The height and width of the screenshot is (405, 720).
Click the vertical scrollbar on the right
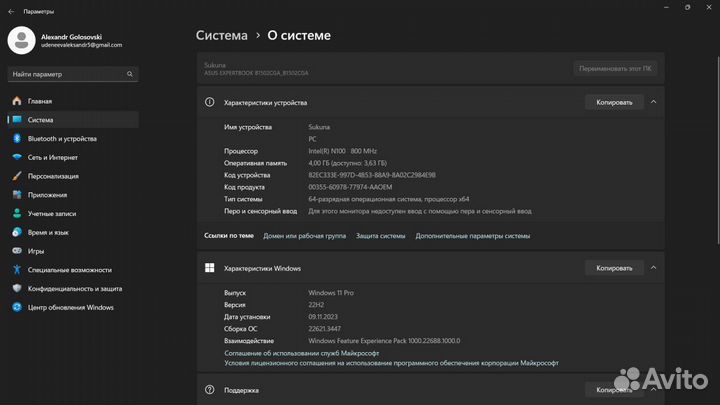[x=718, y=152]
